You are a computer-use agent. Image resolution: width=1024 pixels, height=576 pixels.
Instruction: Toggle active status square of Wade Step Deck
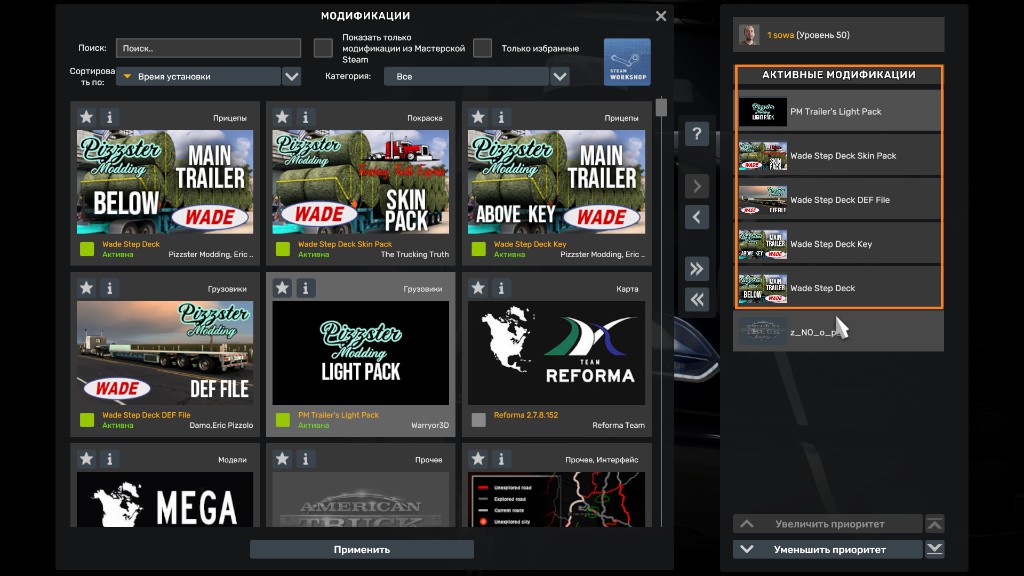pos(87,249)
